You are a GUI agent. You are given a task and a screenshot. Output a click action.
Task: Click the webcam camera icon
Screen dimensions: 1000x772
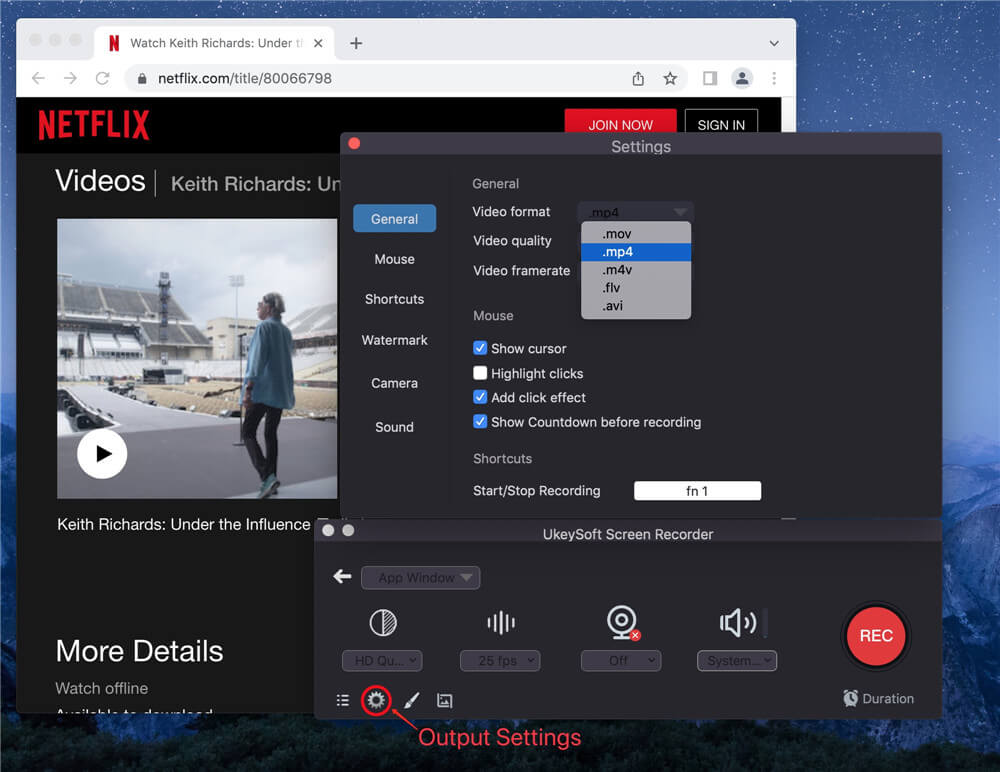coord(622,622)
